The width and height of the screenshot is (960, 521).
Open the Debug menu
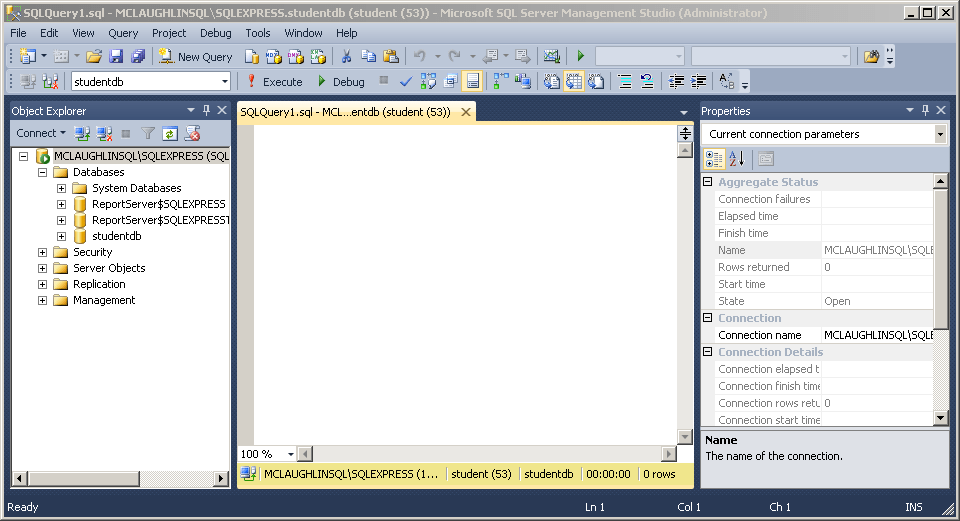(216, 33)
